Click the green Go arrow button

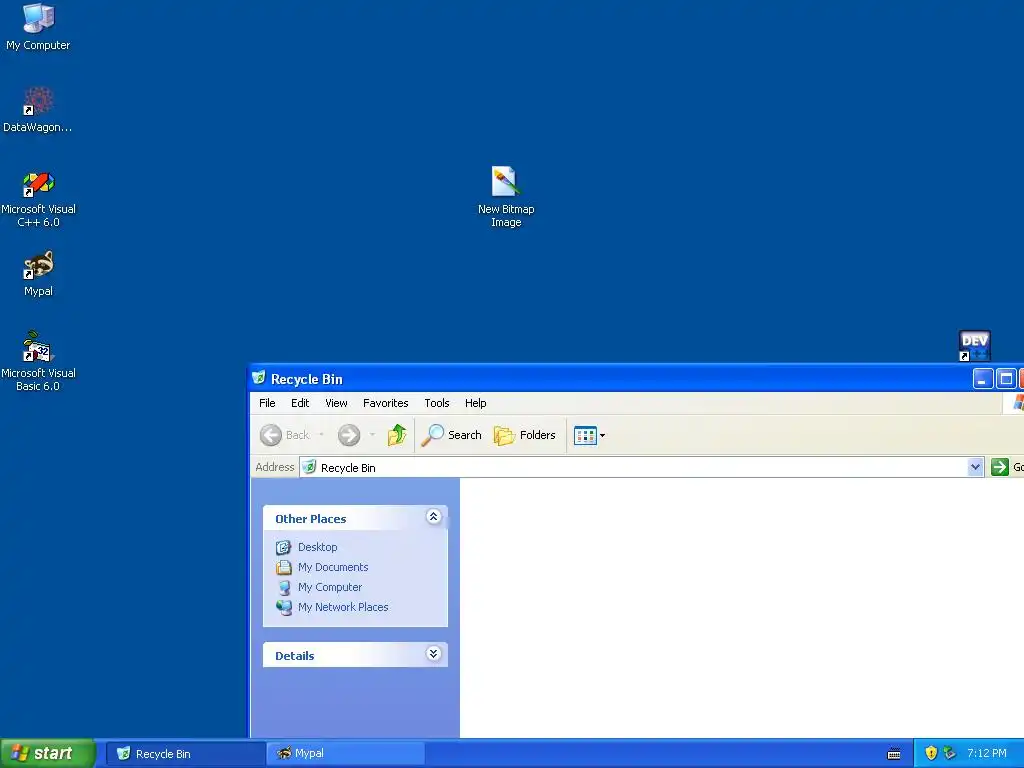click(x=1000, y=467)
